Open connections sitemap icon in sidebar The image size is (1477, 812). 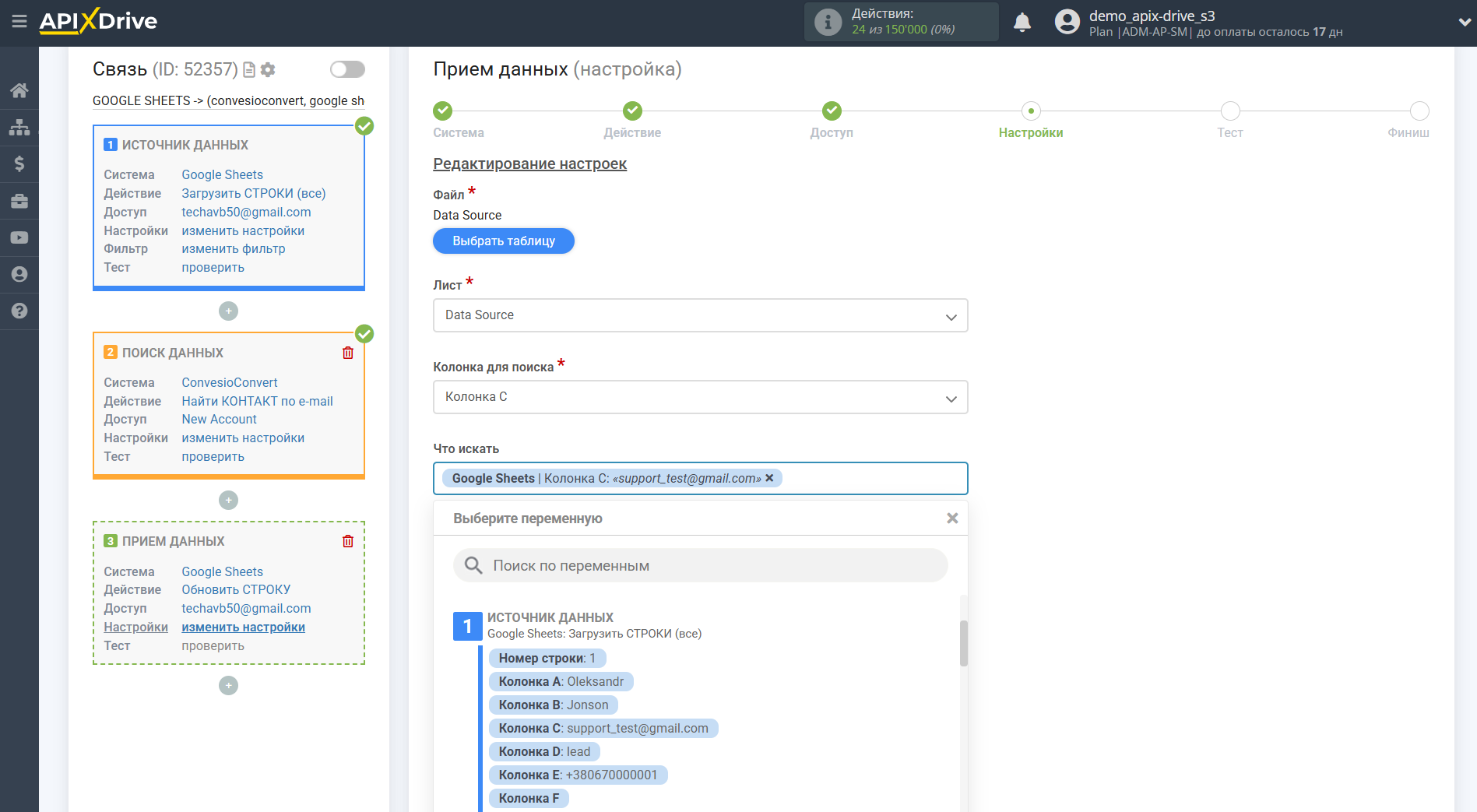(x=19, y=127)
